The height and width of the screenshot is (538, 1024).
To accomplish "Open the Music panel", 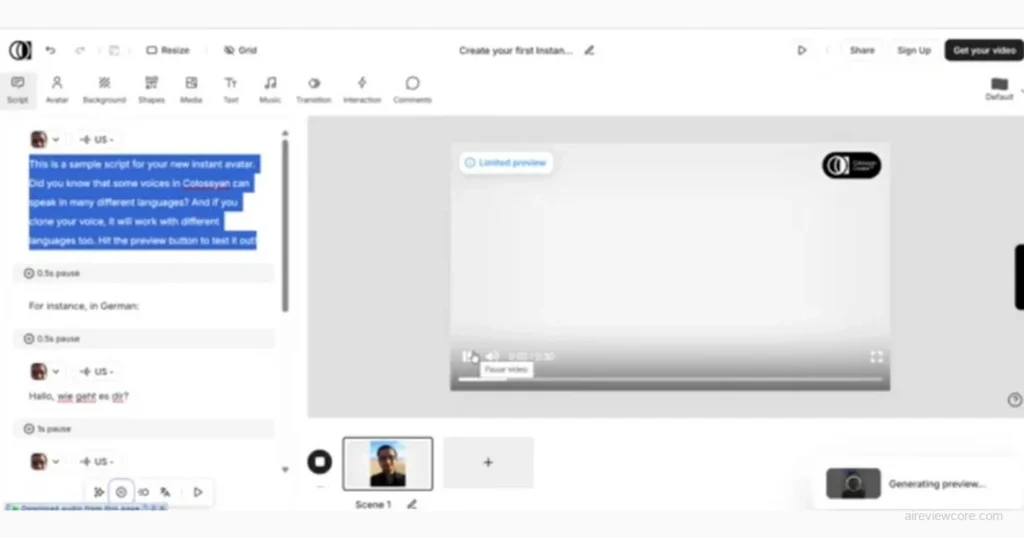I will click(x=270, y=89).
